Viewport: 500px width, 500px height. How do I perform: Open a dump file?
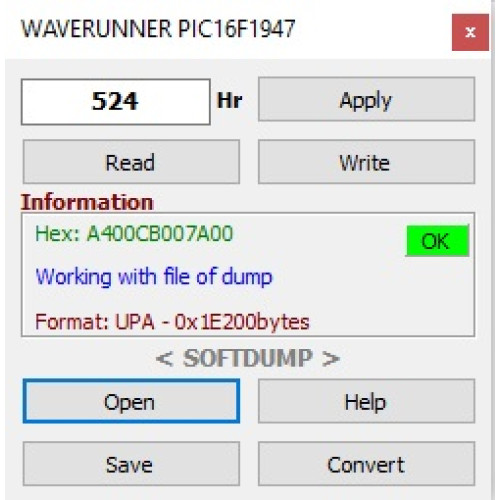(x=131, y=401)
